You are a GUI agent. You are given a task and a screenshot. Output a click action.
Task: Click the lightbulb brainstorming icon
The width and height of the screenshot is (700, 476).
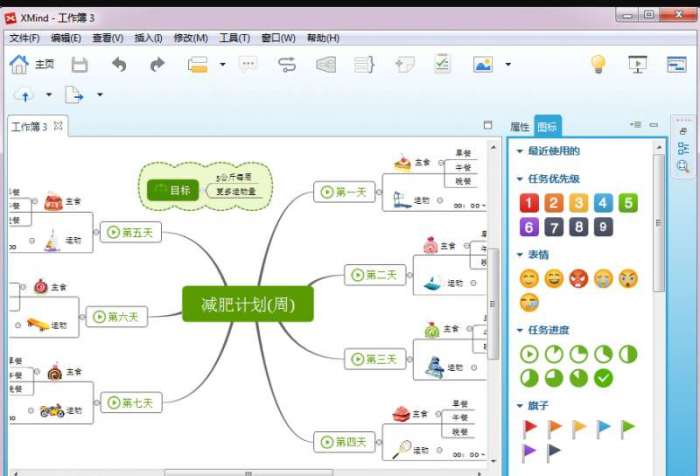(x=598, y=65)
